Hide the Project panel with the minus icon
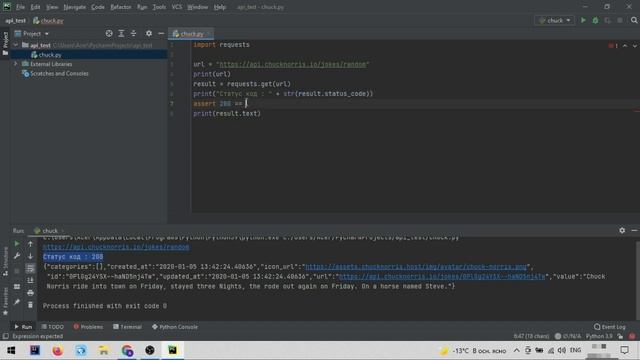640x360 pixels. (x=161, y=33)
